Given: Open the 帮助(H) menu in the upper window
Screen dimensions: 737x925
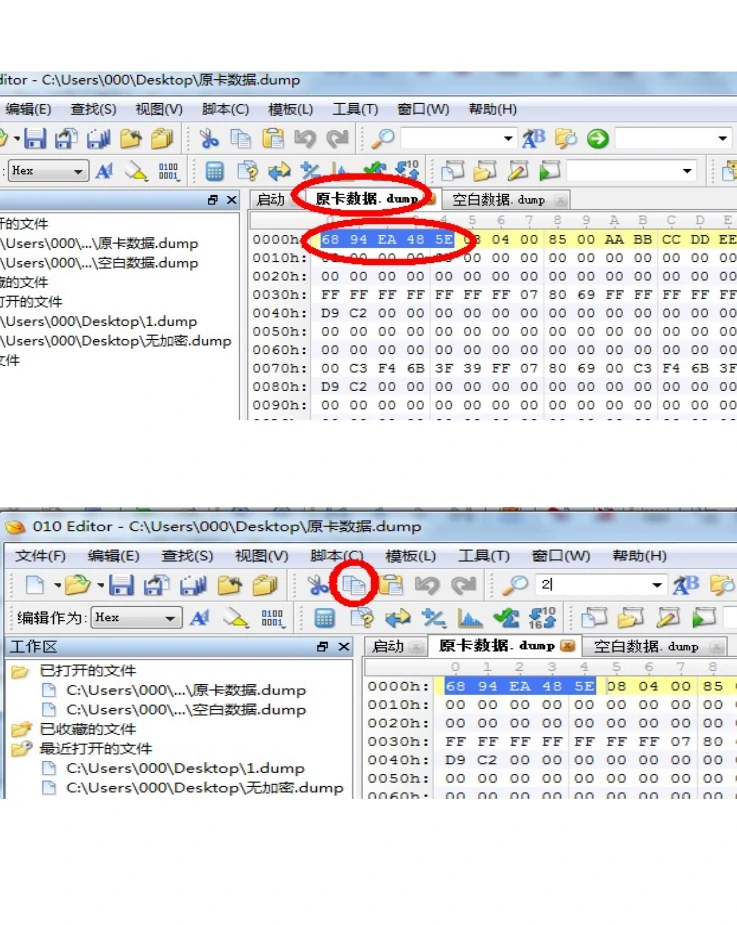Looking at the screenshot, I should (492, 109).
